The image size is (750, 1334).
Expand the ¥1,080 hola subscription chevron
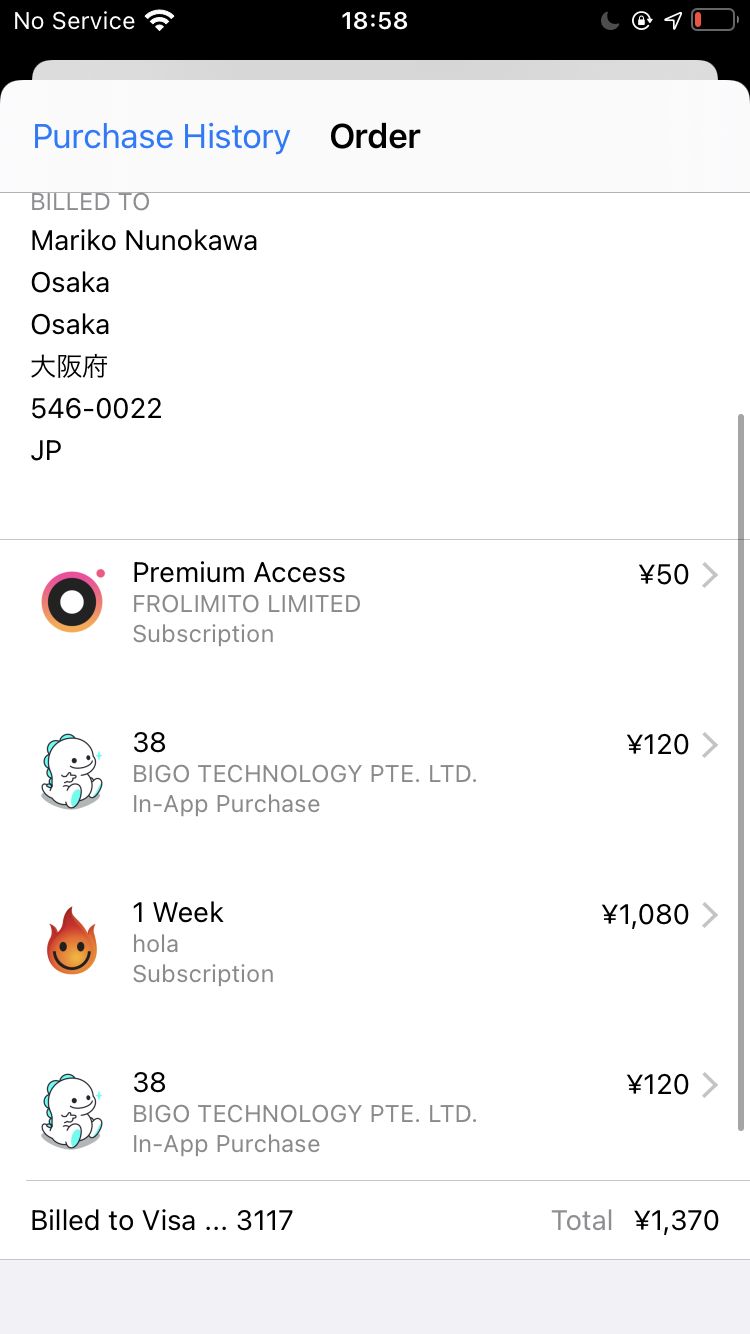[710, 915]
